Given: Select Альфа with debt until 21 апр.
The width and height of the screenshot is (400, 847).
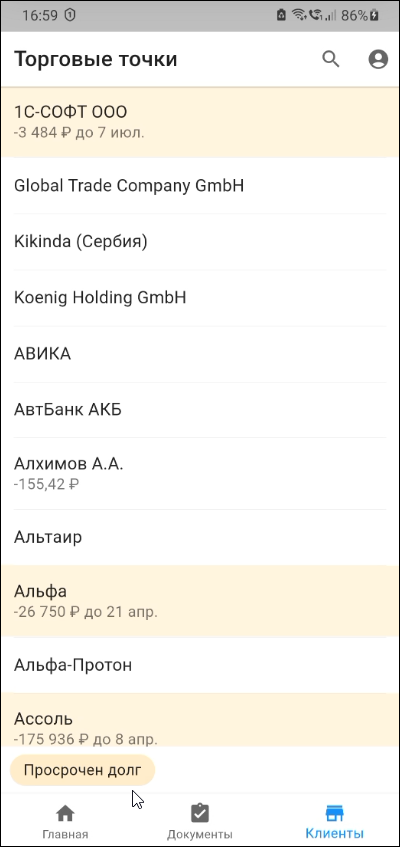Looking at the screenshot, I should pyautogui.click(x=200, y=601).
